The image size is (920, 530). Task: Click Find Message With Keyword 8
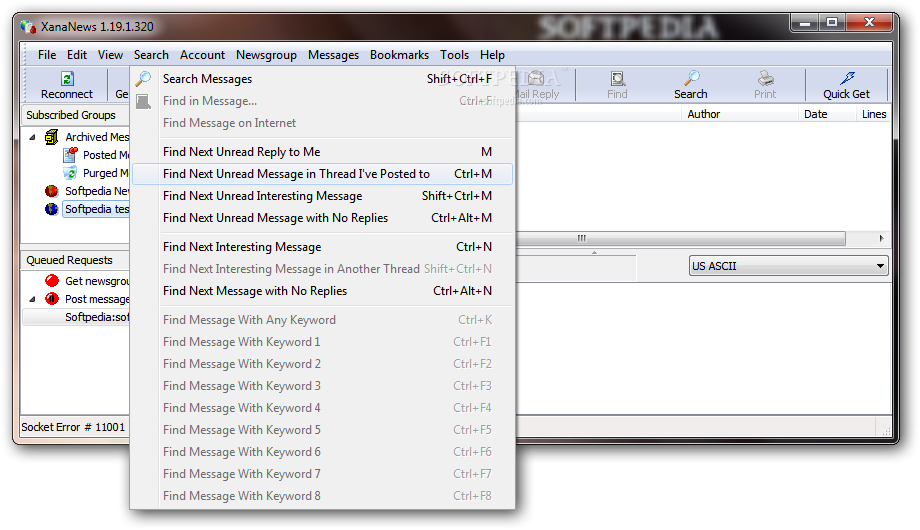coord(323,496)
